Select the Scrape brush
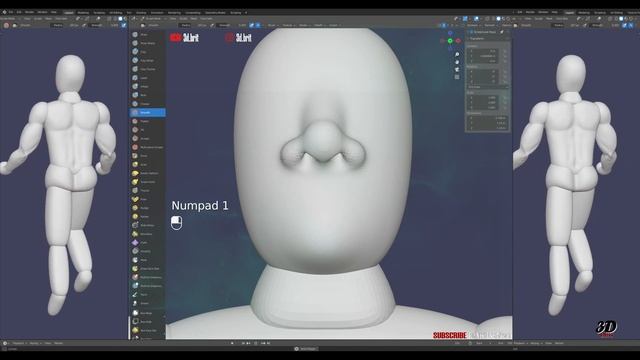The width and height of the screenshot is (640, 360). (147, 138)
